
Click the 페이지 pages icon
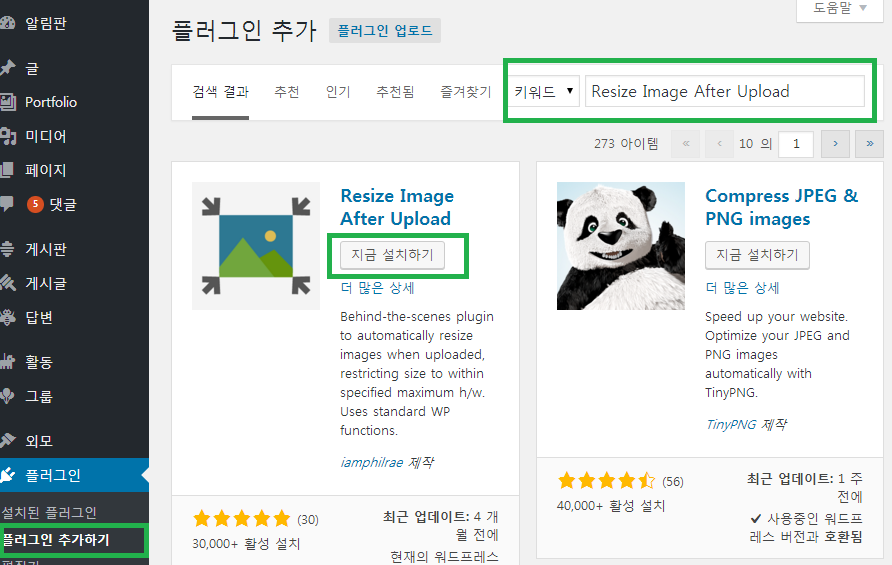pyautogui.click(x=8, y=170)
